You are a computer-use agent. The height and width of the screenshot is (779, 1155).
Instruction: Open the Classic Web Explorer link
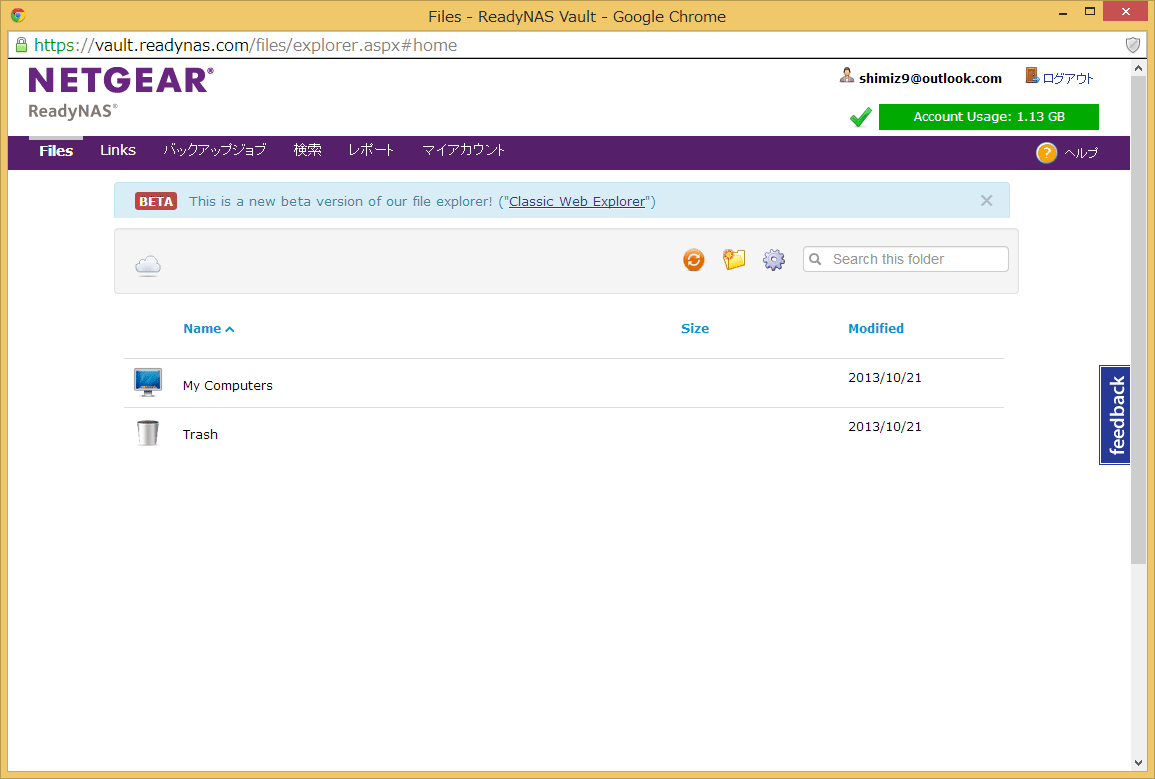click(577, 202)
